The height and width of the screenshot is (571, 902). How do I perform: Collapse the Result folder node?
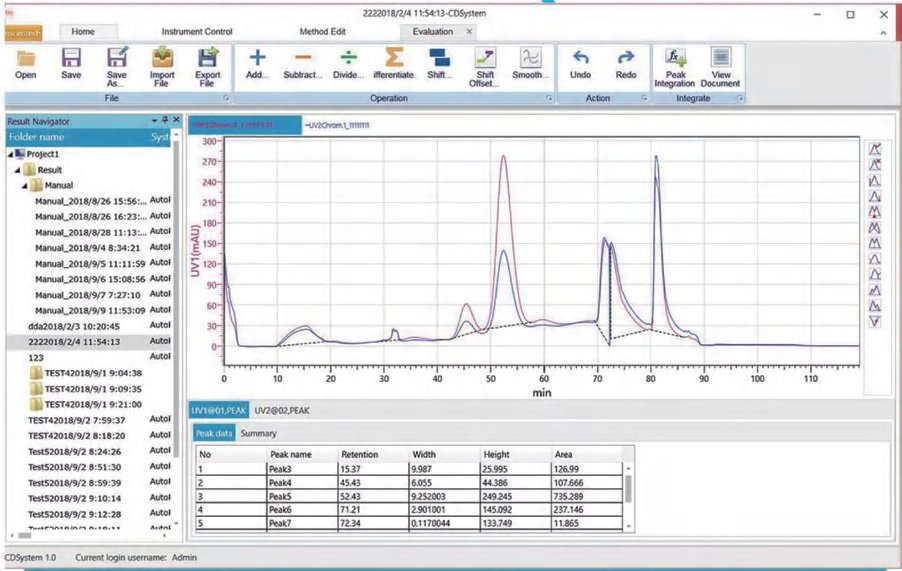pos(17,170)
